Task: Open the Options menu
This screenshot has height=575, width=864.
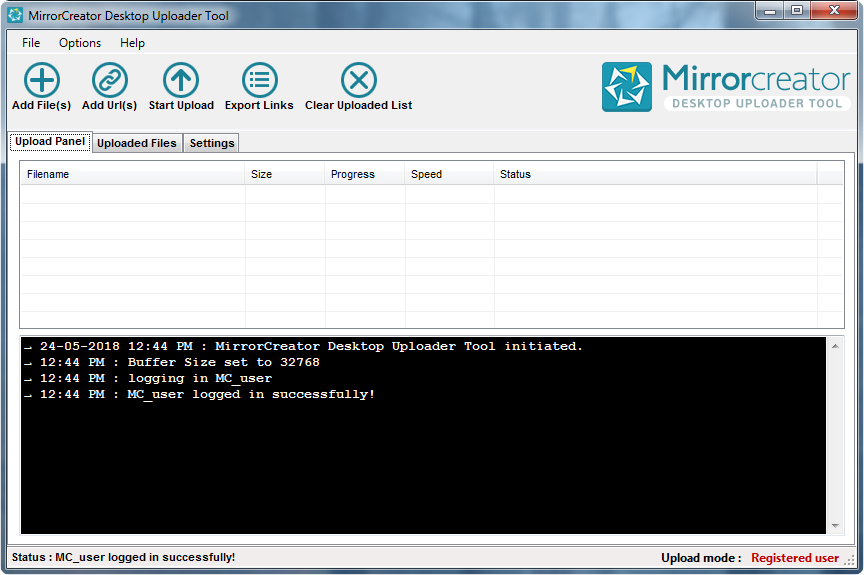Action: pyautogui.click(x=80, y=43)
